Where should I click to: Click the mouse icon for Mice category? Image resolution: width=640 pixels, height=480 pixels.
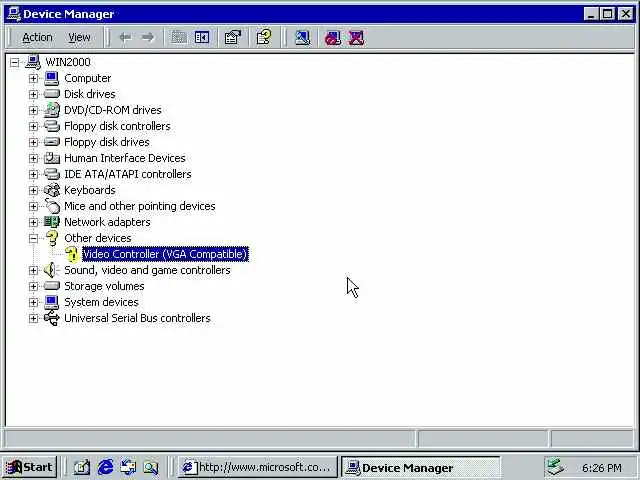(52, 206)
